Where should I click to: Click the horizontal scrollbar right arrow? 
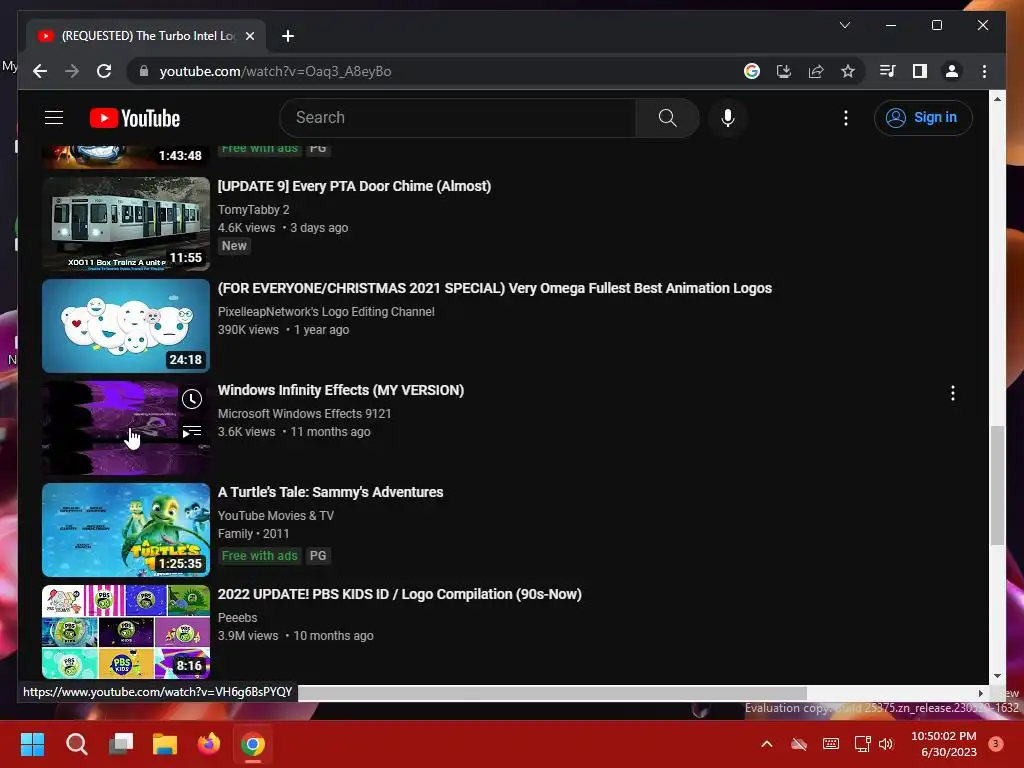[x=980, y=693]
